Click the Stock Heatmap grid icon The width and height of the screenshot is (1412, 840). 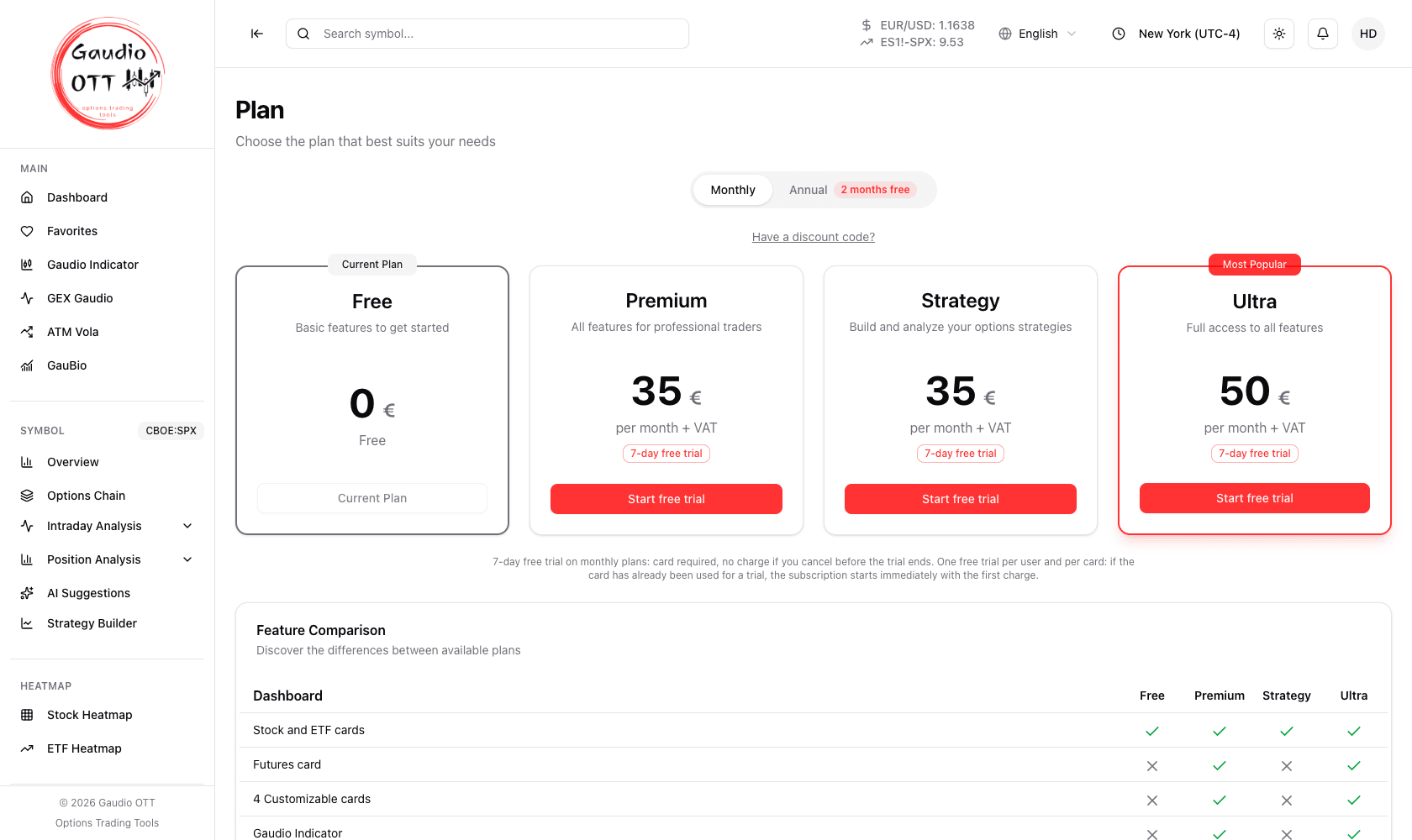[27, 715]
